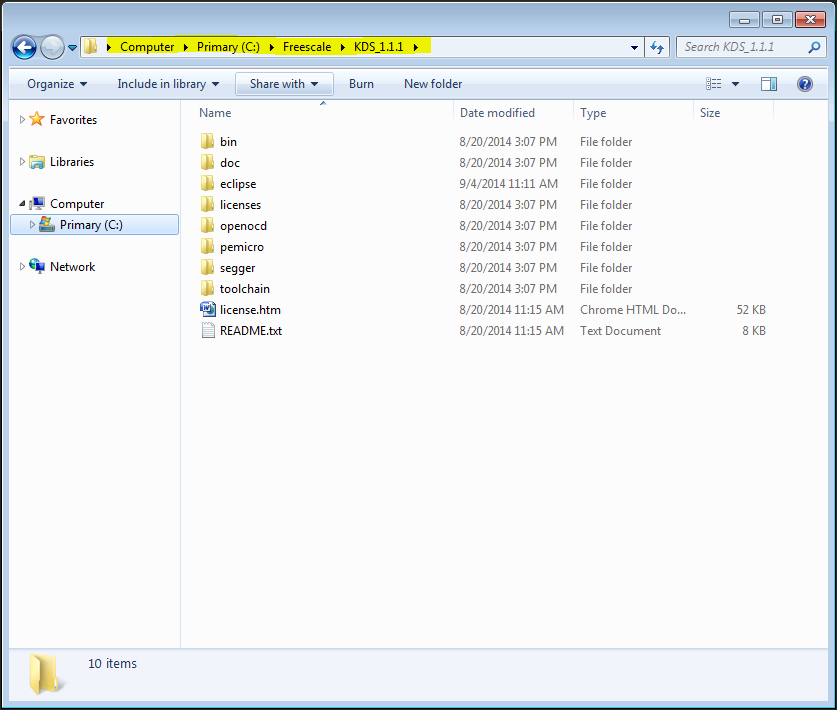
Task: Open the address bar history dropdown
Action: coord(634,48)
